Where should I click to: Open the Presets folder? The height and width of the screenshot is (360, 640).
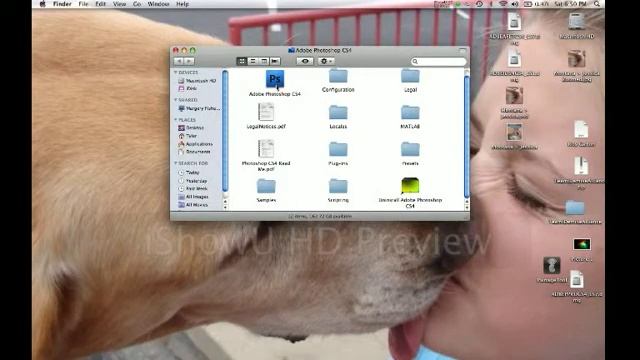pos(410,150)
